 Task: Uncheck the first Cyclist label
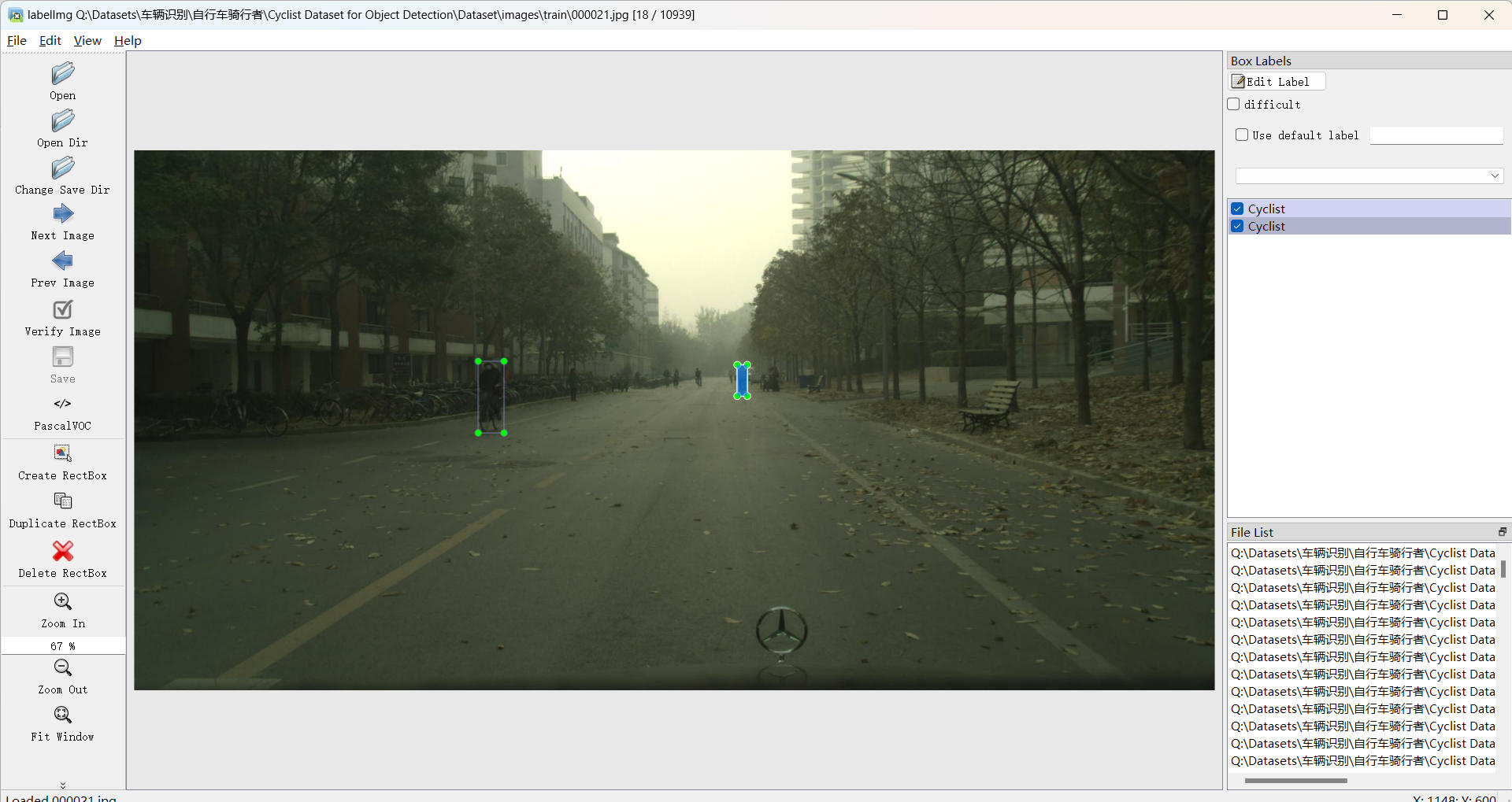click(1238, 209)
